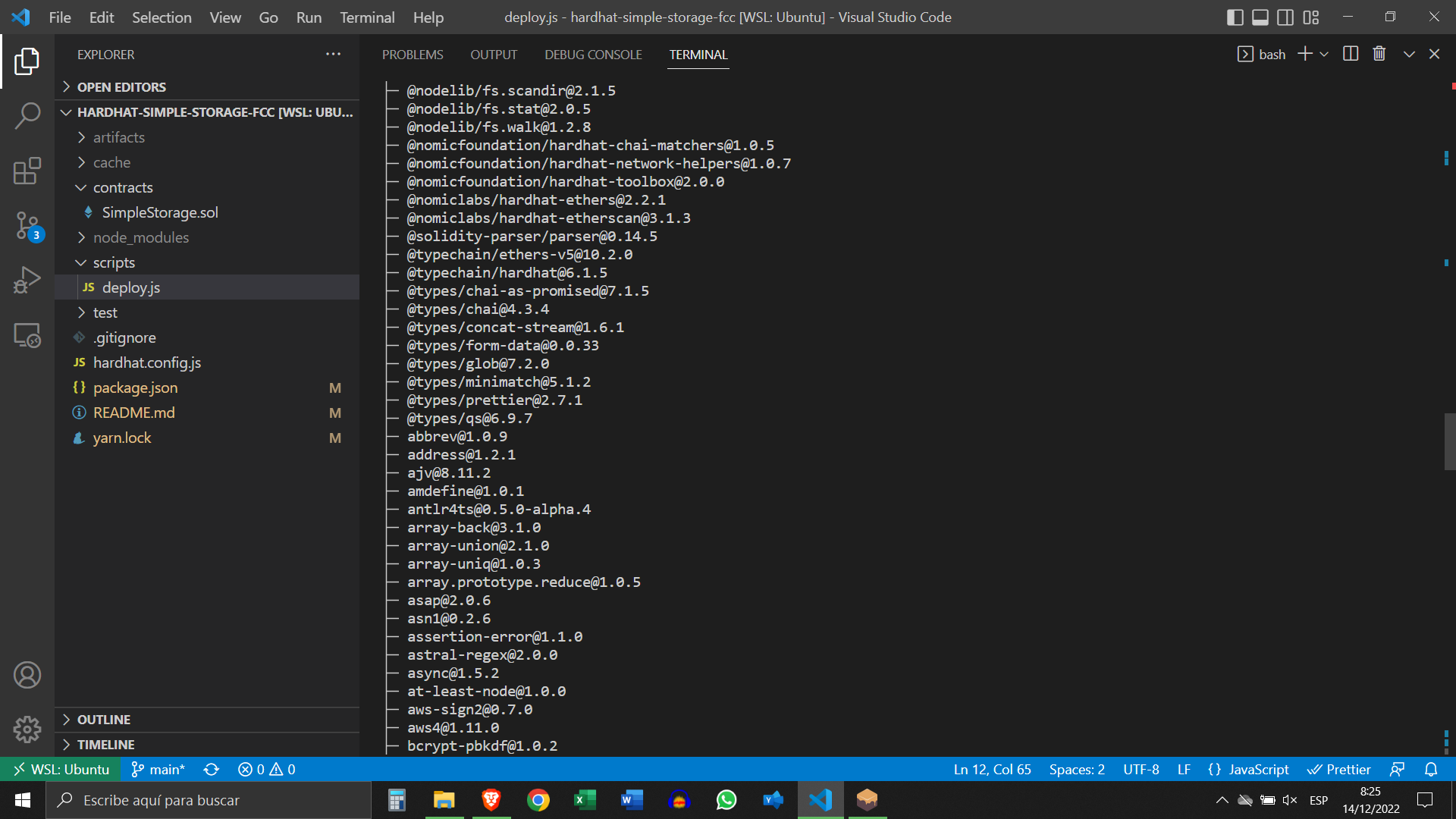Open the Terminal menu

366,17
